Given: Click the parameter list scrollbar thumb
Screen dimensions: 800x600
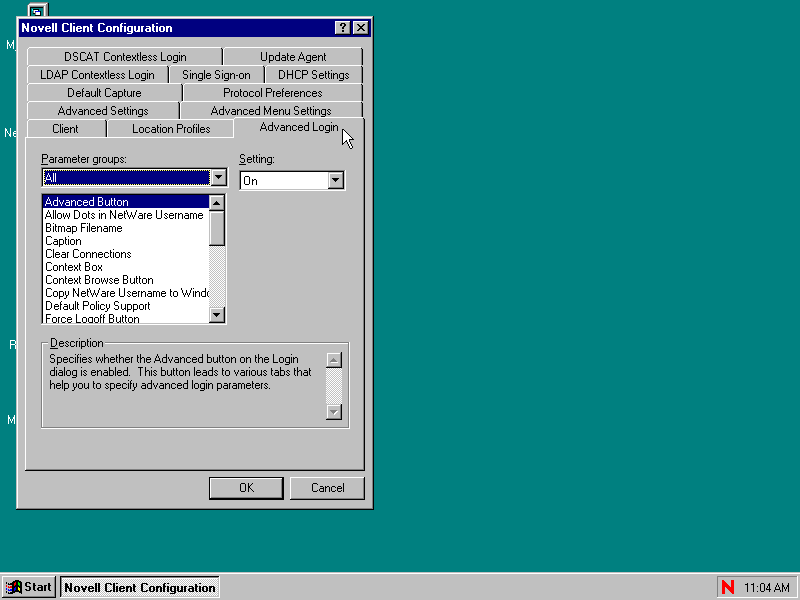Looking at the screenshot, I should point(217,228).
